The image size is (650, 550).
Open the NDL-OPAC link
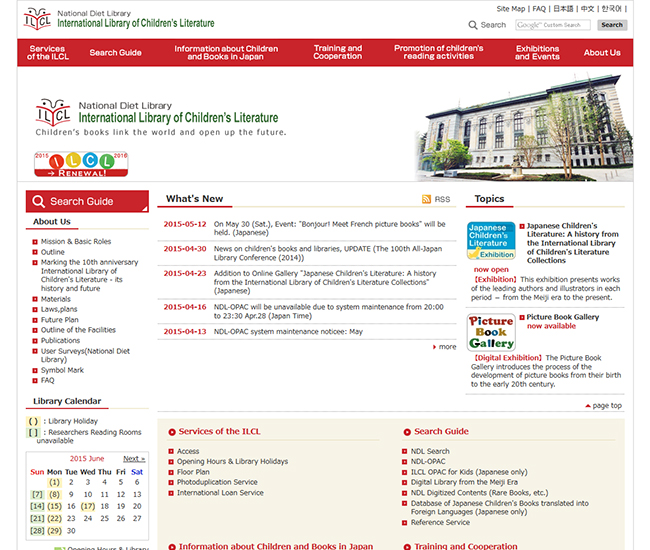pos(428,461)
